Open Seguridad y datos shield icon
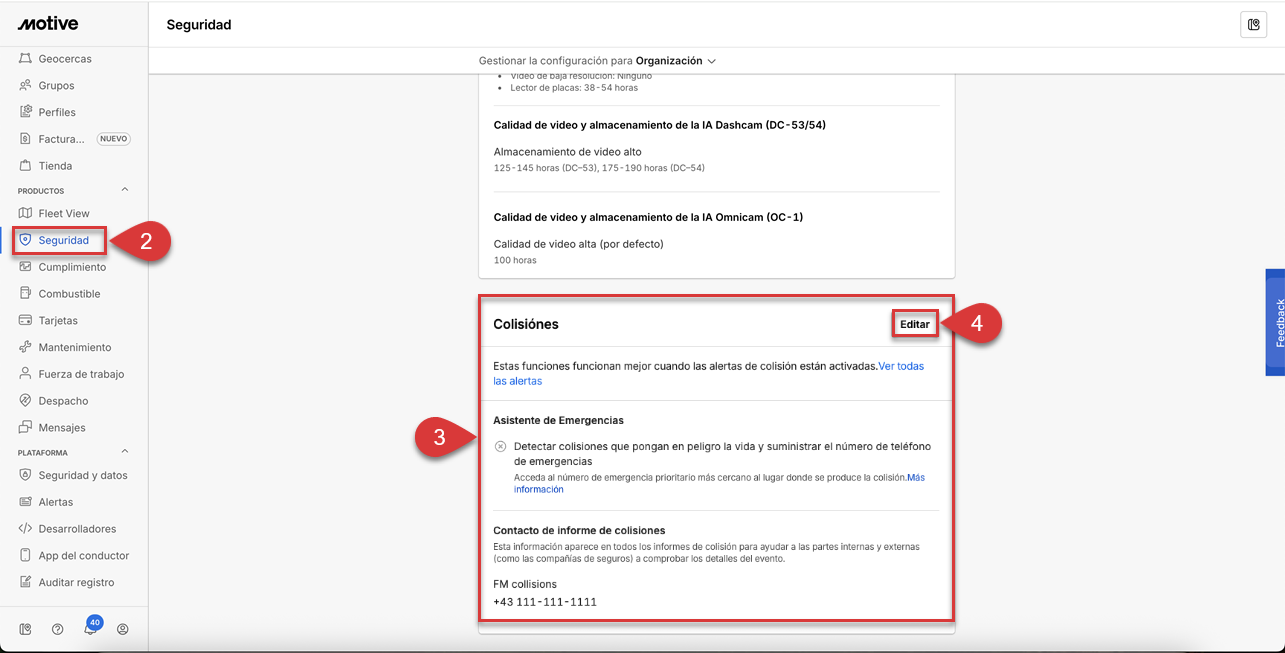Screen dimensions: 1285x653 click(26, 475)
